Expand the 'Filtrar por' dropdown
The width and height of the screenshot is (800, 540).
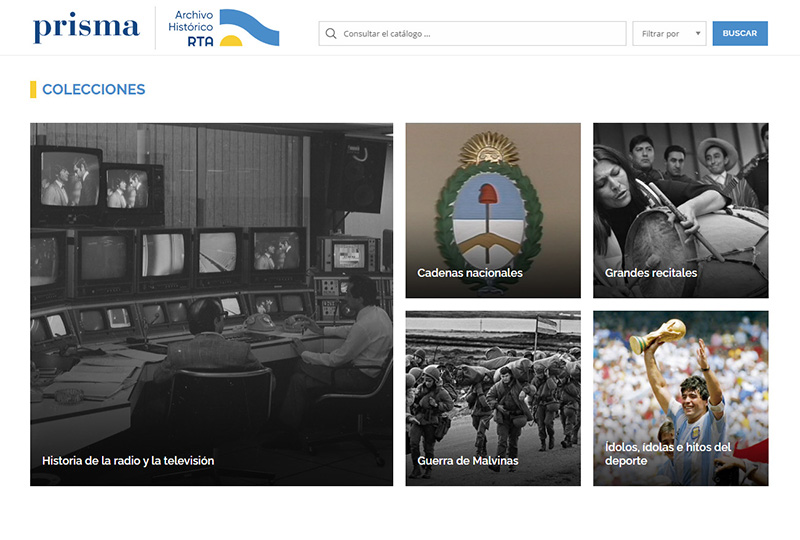669,34
